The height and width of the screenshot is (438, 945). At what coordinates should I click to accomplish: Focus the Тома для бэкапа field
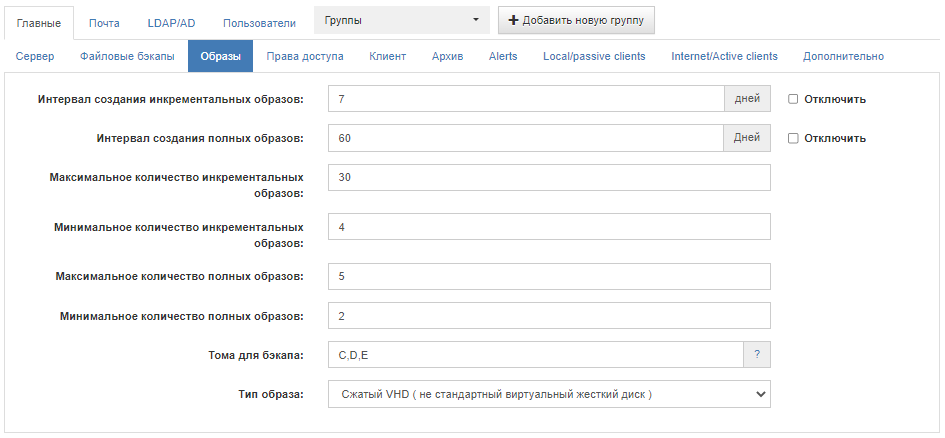[536, 355]
